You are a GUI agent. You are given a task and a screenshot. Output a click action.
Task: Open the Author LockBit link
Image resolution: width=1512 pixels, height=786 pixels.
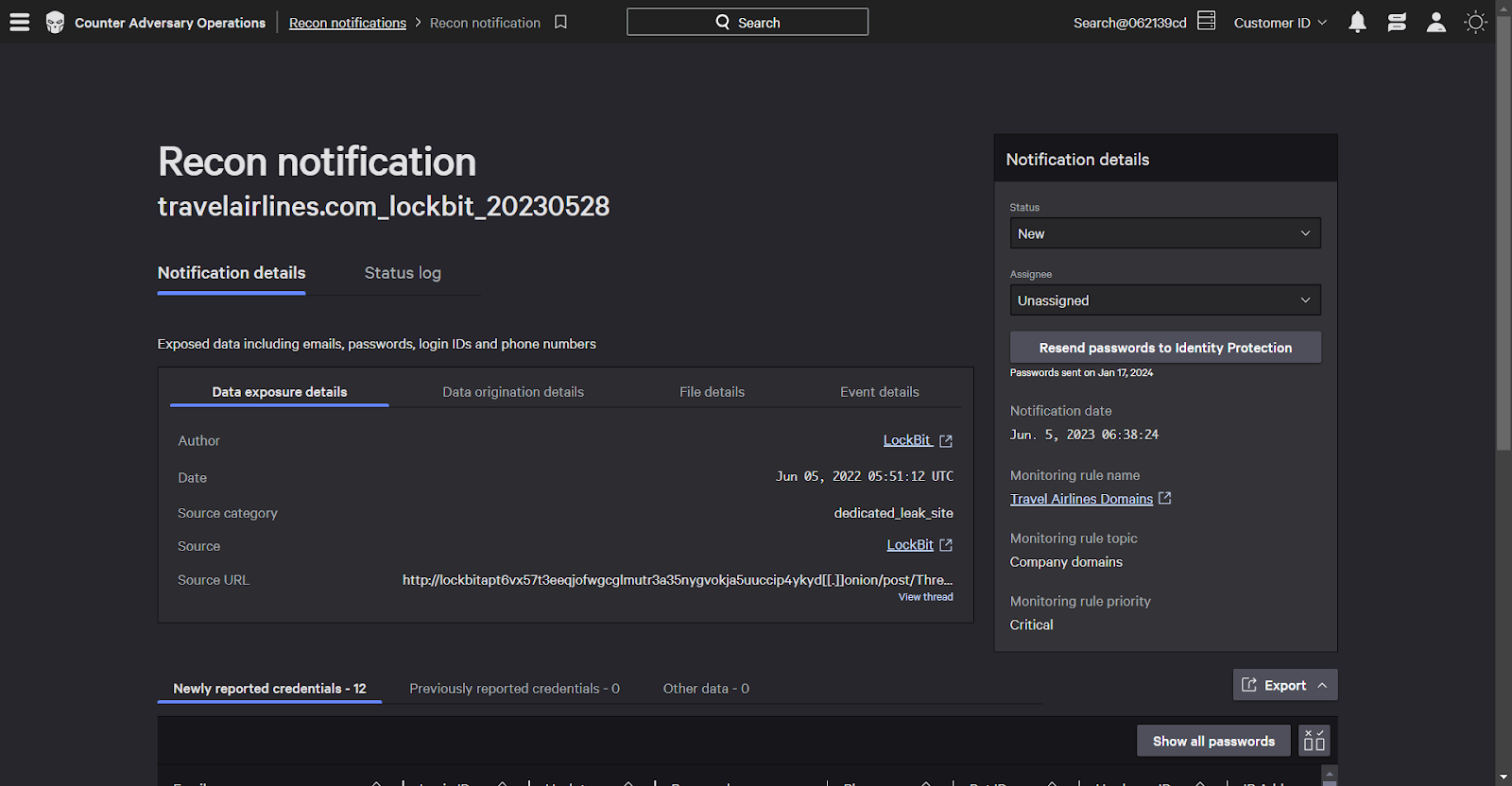(907, 440)
